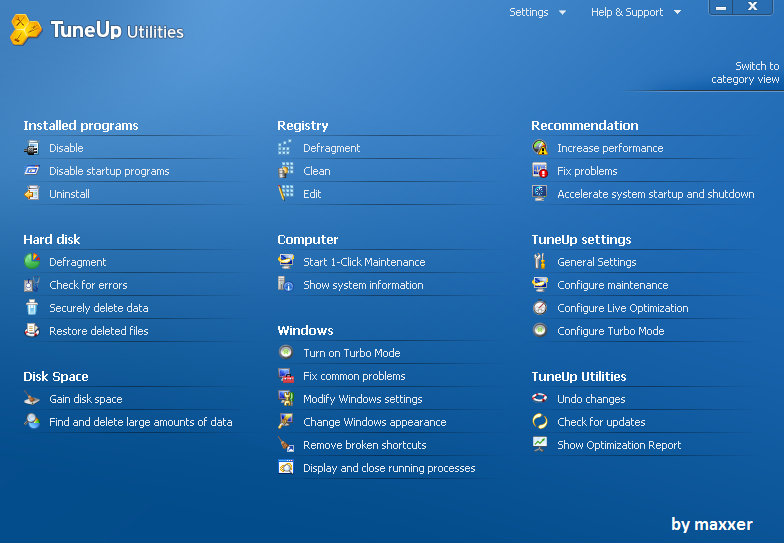Switch to category view
This screenshot has width=784, height=543.
745,72
